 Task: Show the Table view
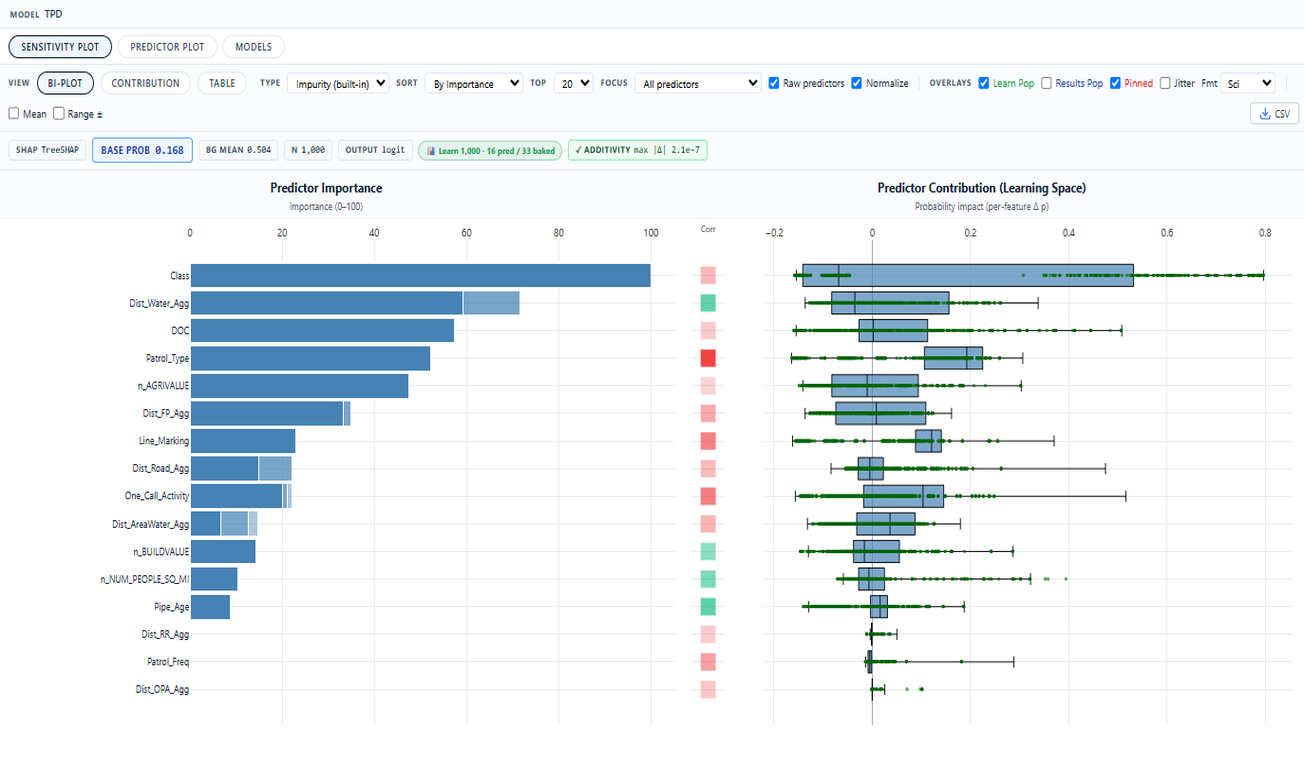(x=222, y=83)
